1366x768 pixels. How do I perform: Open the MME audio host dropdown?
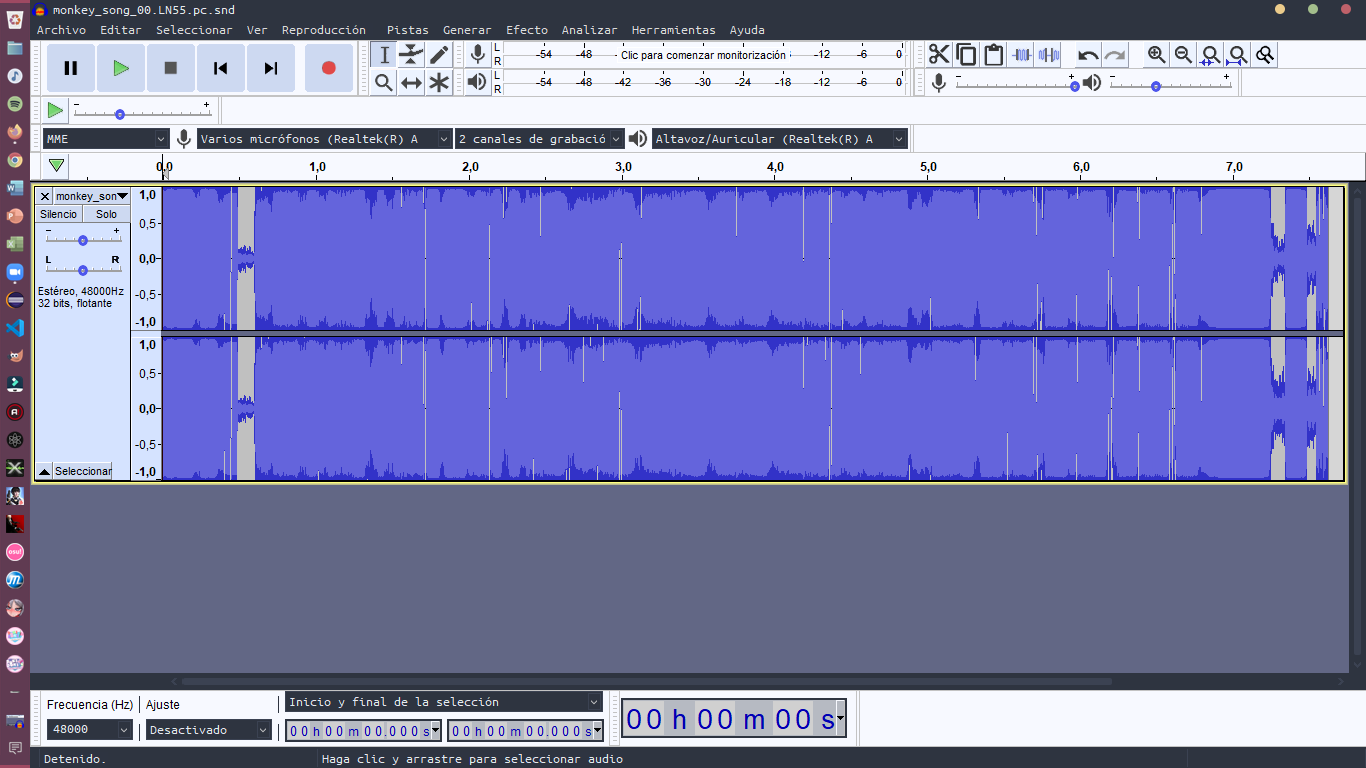tap(106, 139)
